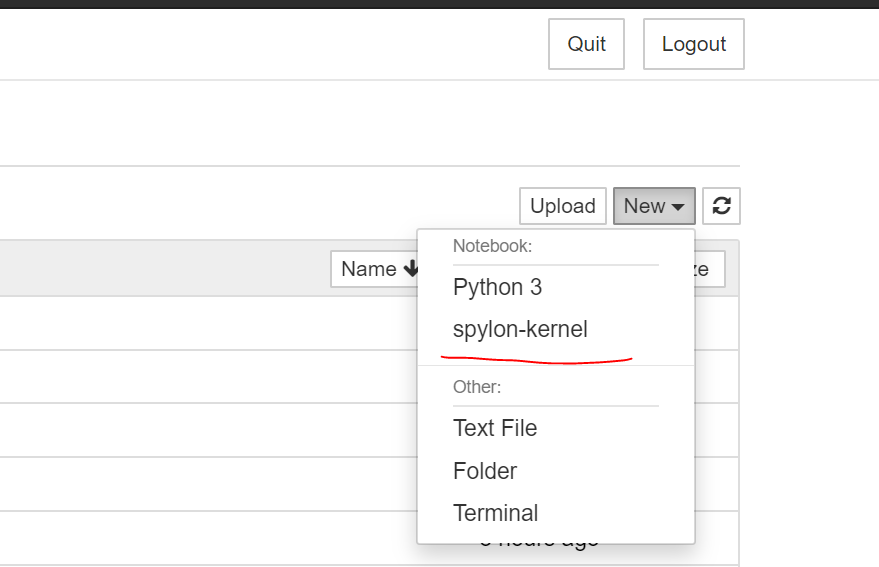Click the Notebook: section header in menu
Image resolution: width=879 pixels, height=567 pixels.
pos(492,245)
